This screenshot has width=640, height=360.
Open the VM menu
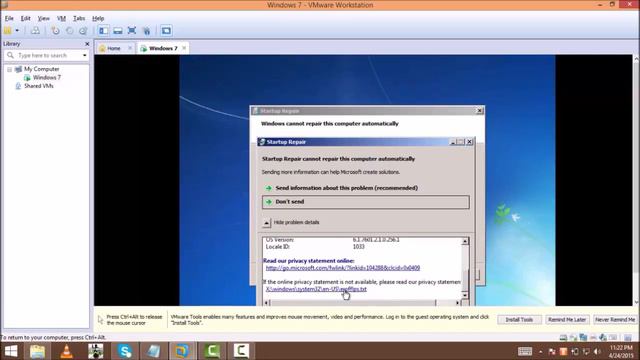click(61, 18)
